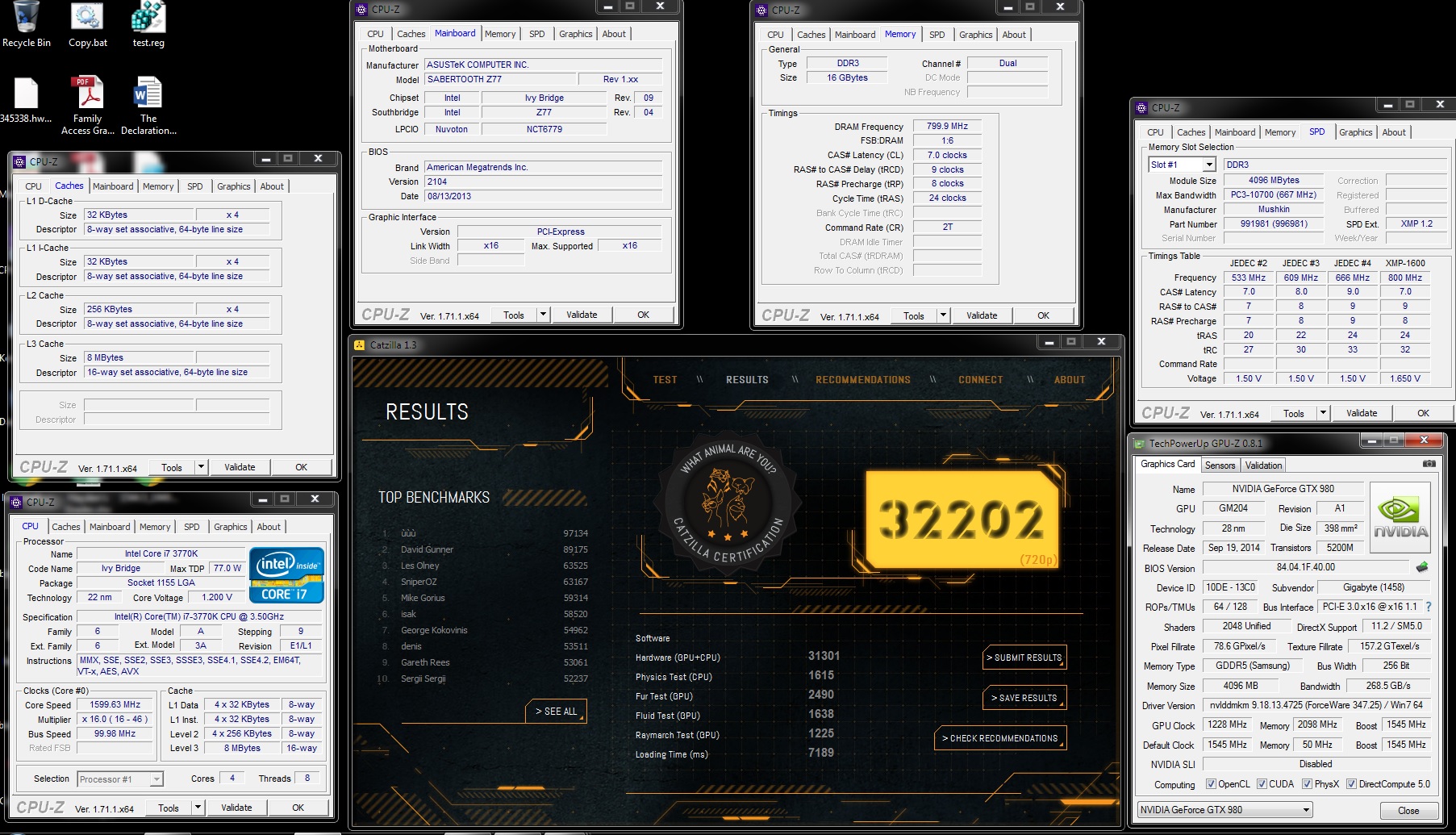This screenshot has height=835, width=1456.
Task: Expand Tools arrow in CPU-Z Memory window
Action: tap(943, 315)
